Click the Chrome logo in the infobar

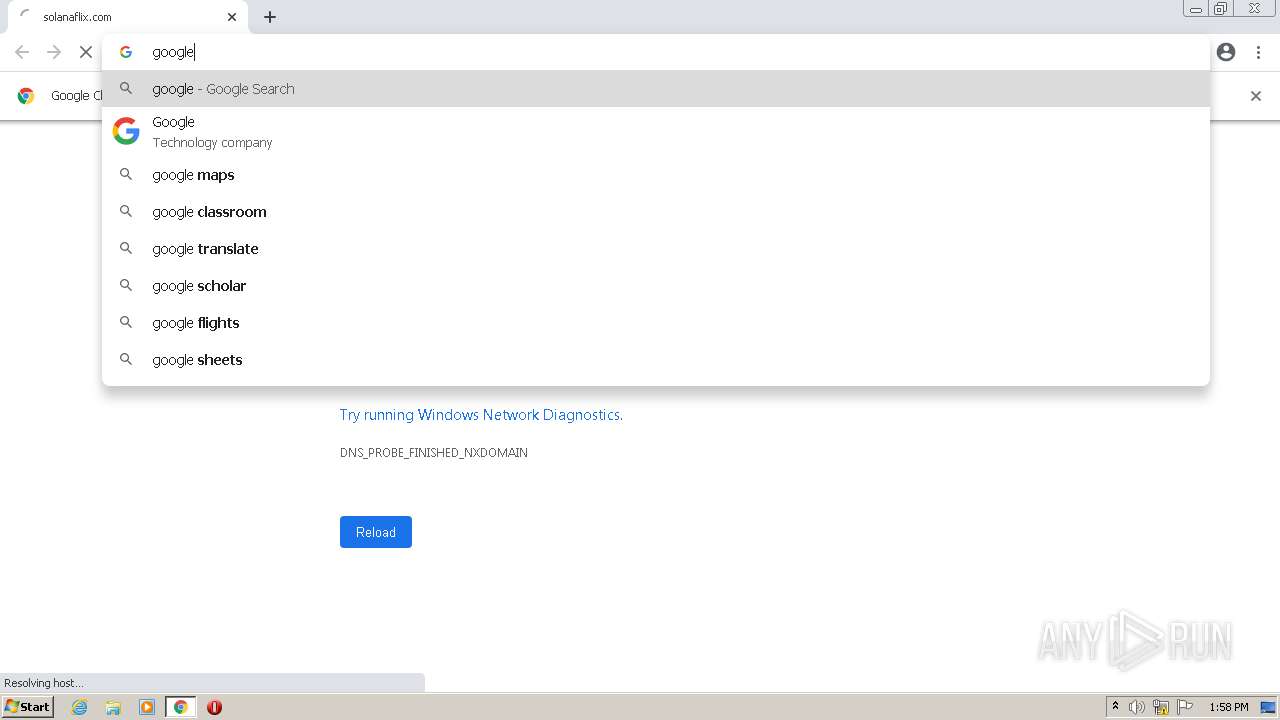coord(26,96)
